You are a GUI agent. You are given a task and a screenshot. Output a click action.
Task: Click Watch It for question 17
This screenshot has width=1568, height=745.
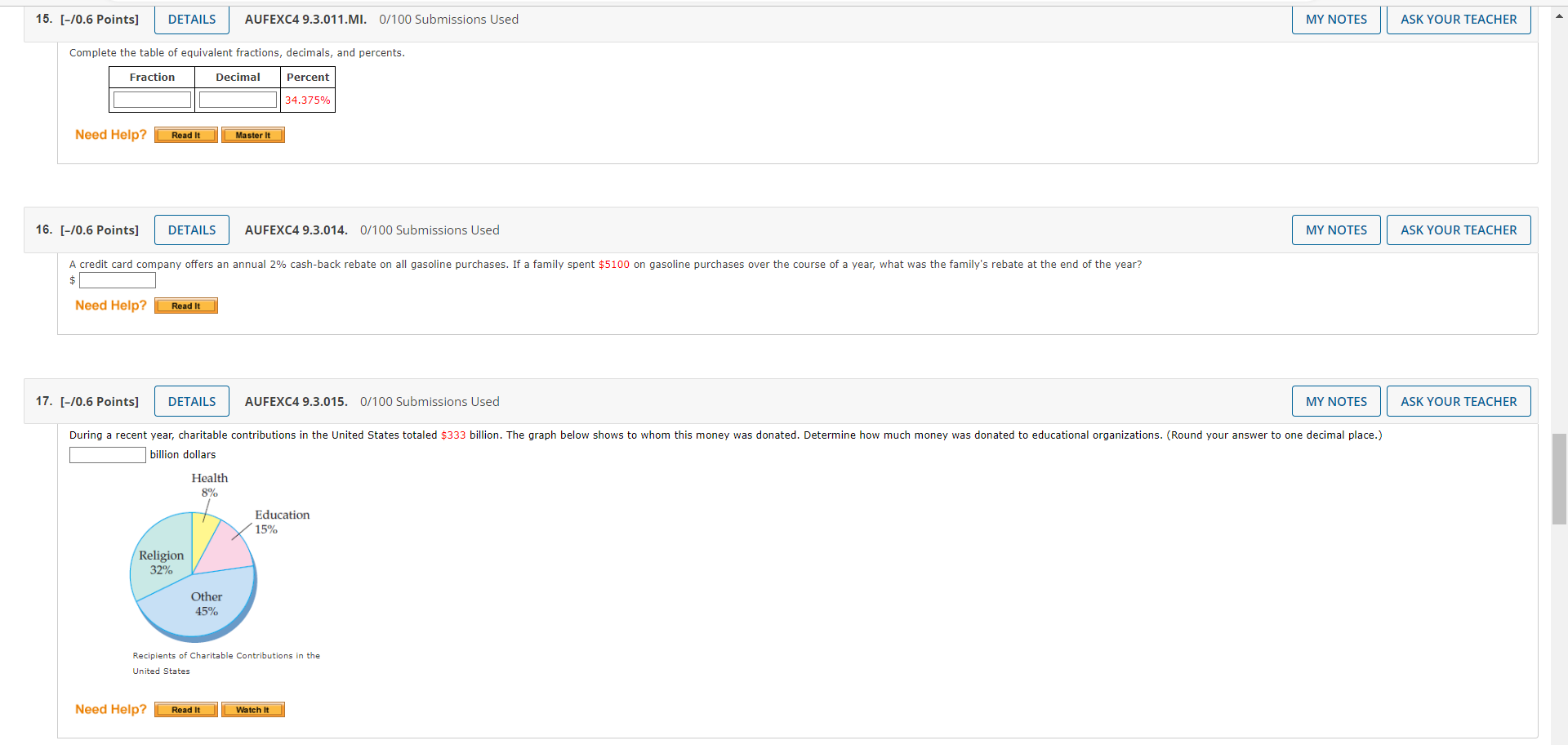253,710
